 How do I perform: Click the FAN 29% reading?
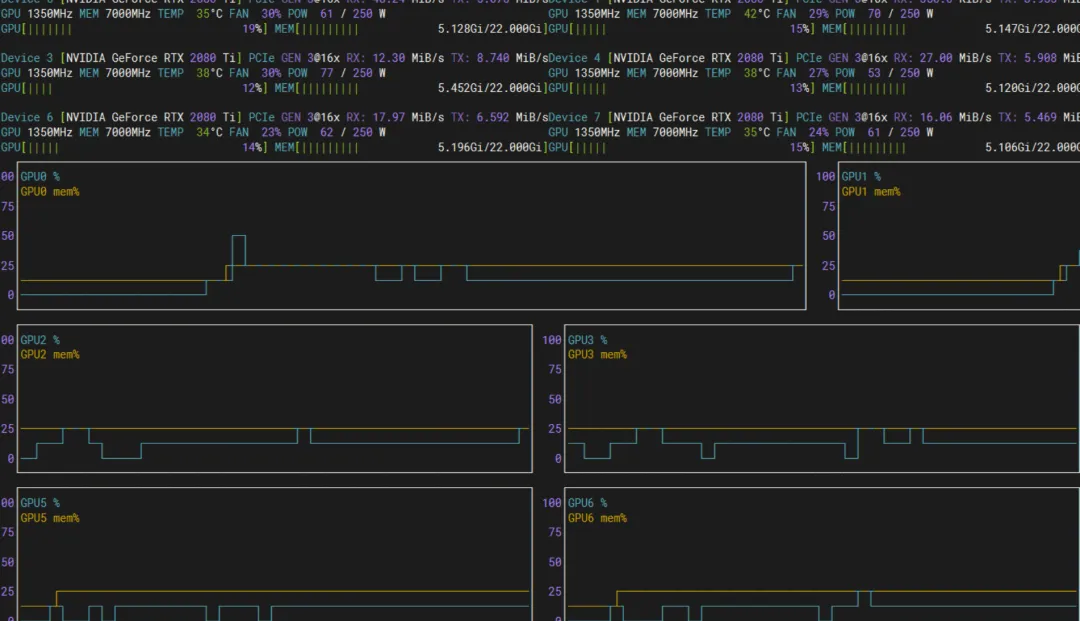click(x=802, y=14)
